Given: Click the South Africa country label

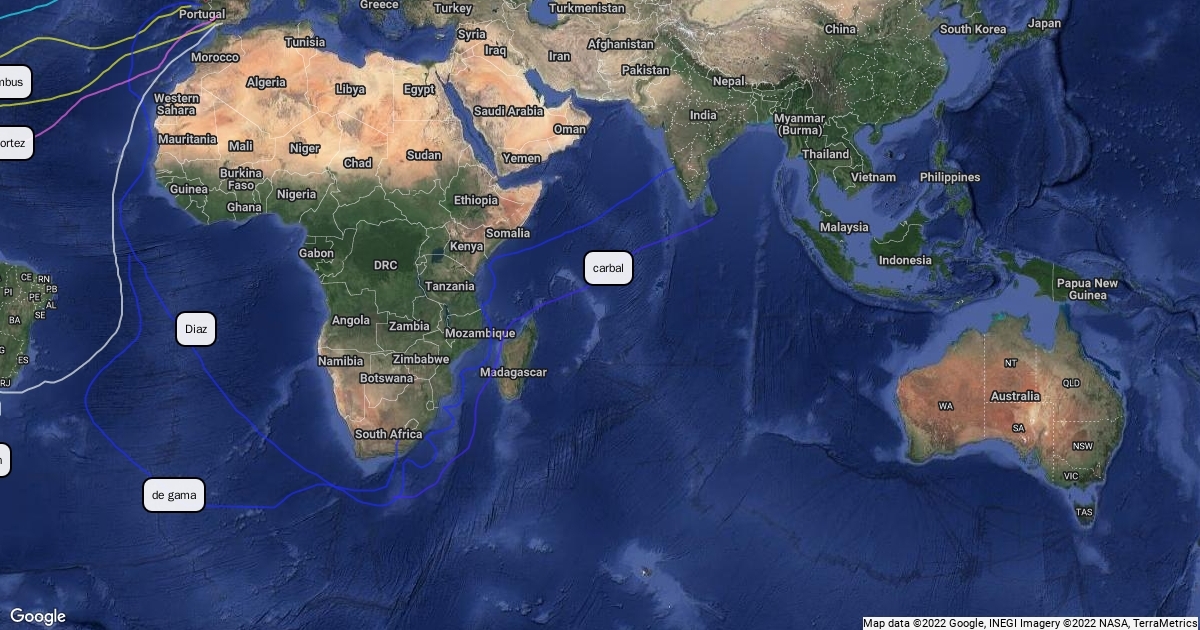Looking at the screenshot, I should click(x=388, y=434).
